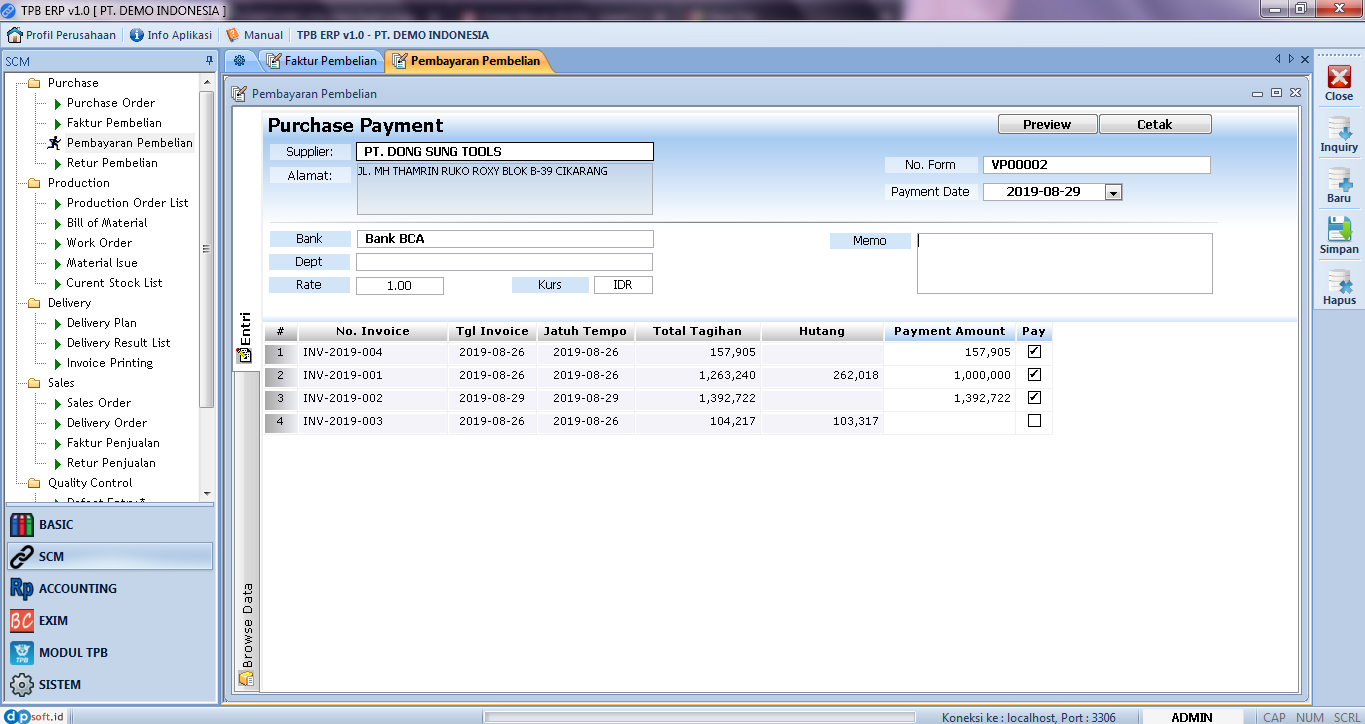Click the Preview button
The height and width of the screenshot is (724, 1365).
tap(1047, 125)
